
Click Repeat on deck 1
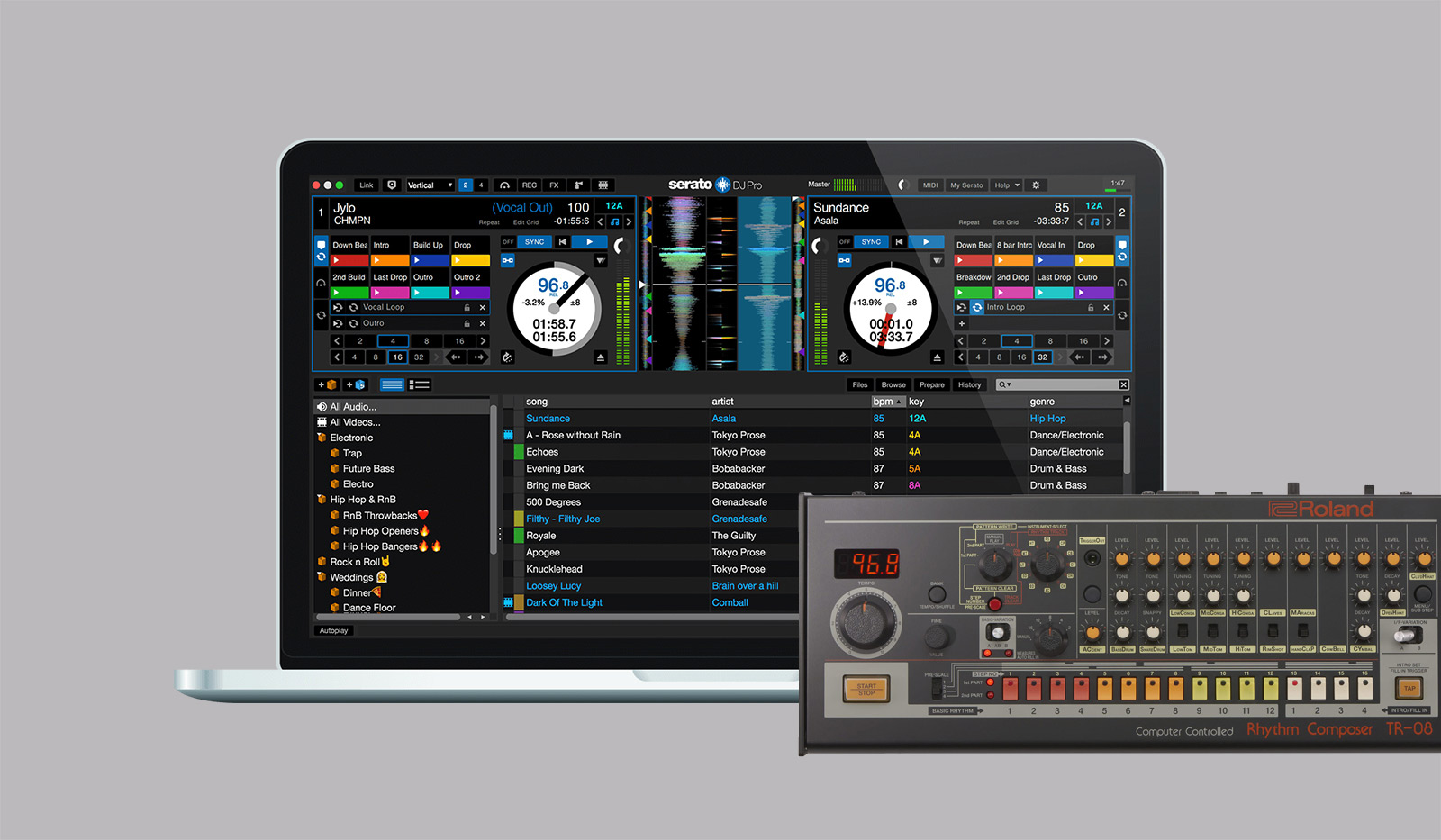tap(489, 222)
